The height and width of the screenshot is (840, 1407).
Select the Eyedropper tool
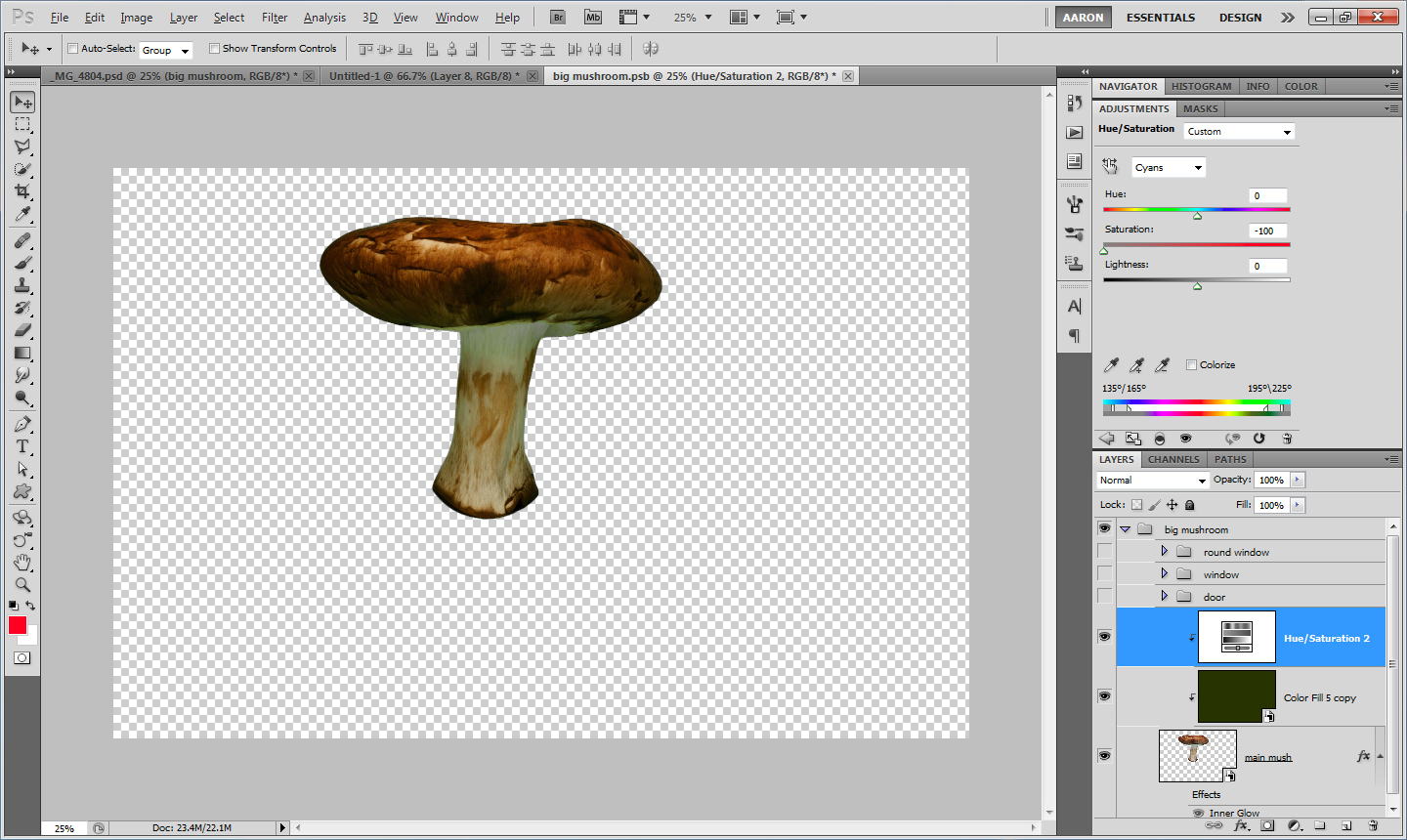(x=22, y=215)
